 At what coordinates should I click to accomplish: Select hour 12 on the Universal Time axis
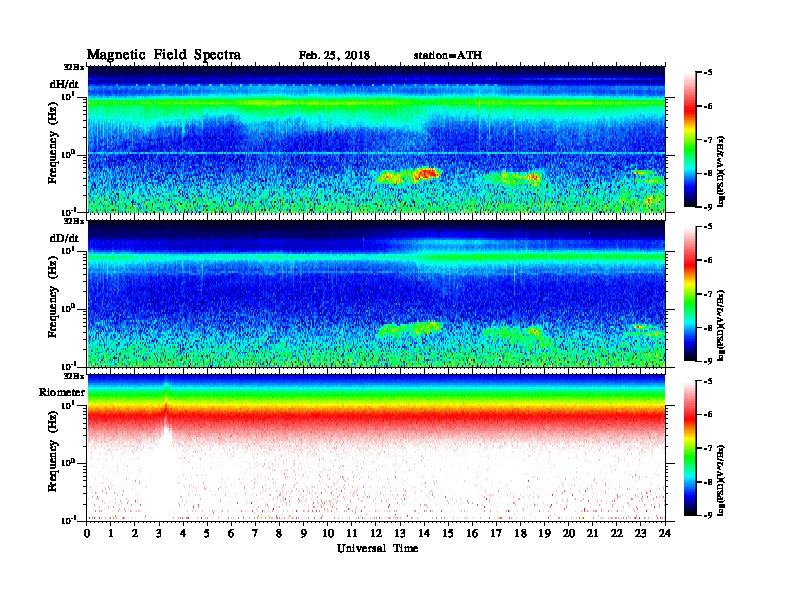(x=376, y=534)
